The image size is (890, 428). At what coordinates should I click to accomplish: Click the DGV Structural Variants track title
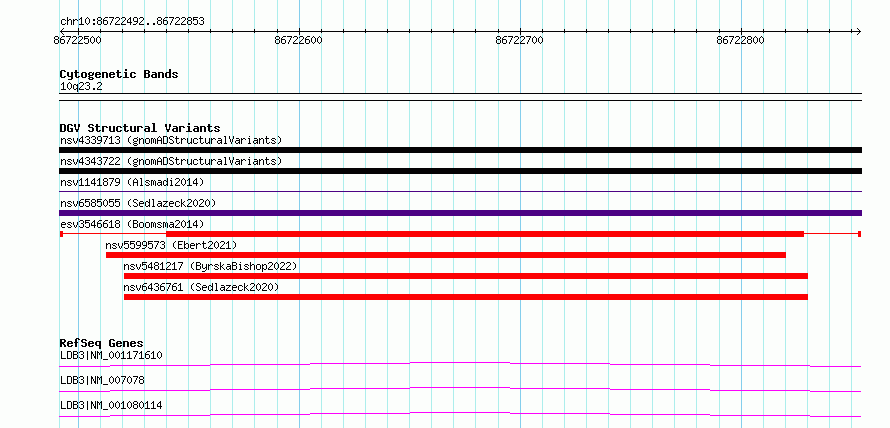[x=140, y=128]
